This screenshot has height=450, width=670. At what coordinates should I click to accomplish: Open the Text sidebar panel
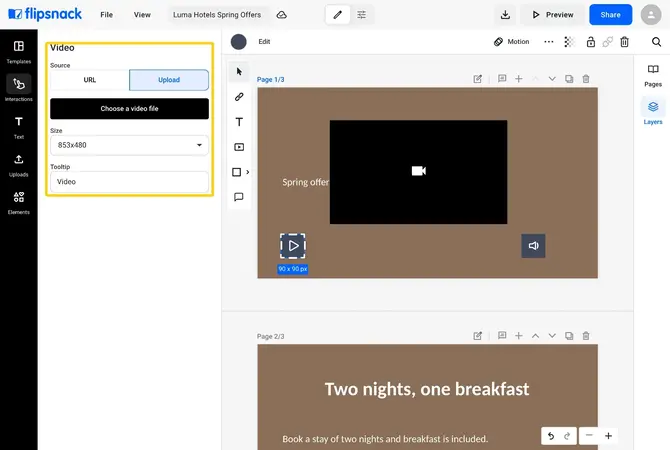18,127
